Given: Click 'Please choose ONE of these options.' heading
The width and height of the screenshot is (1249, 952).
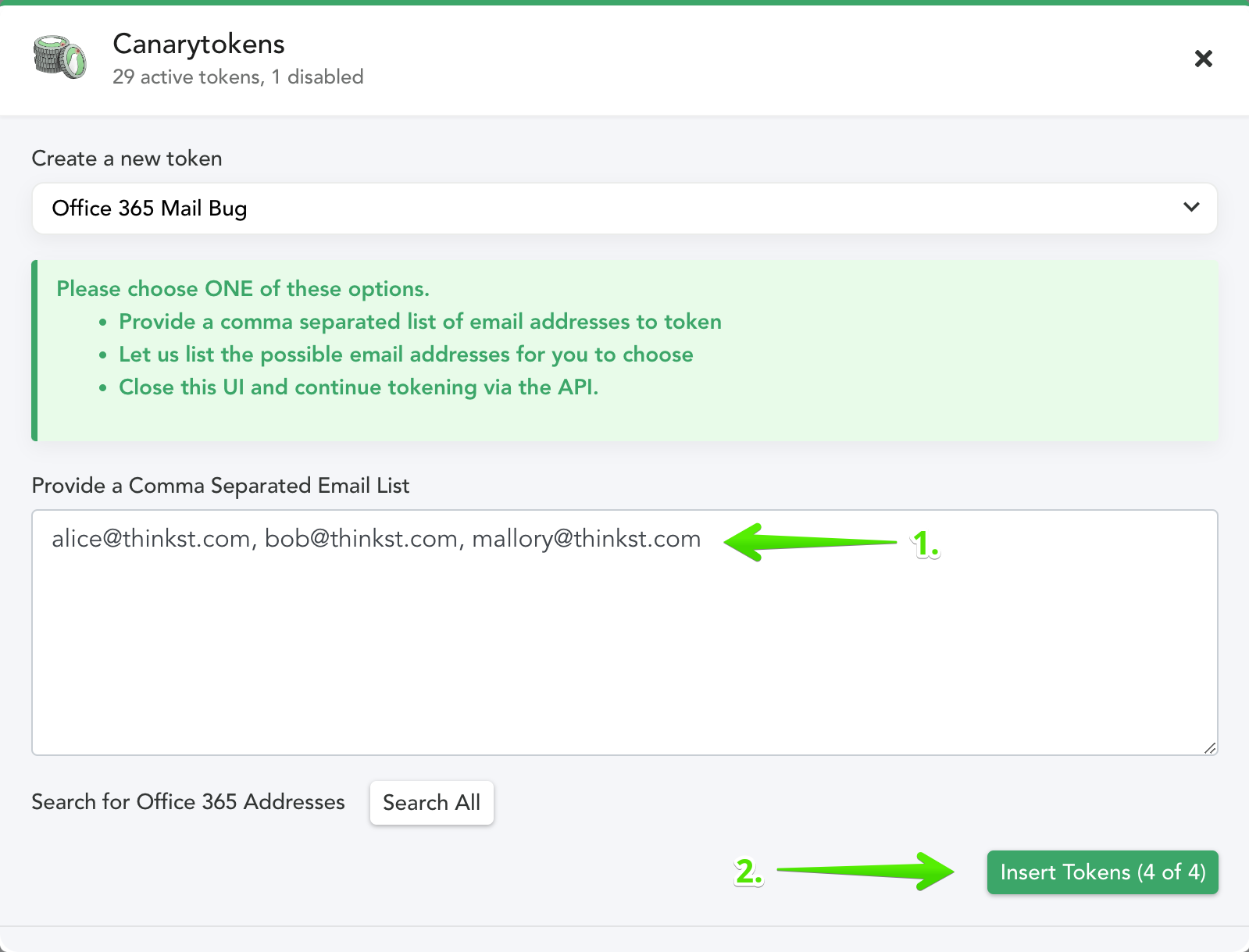Looking at the screenshot, I should click(243, 289).
